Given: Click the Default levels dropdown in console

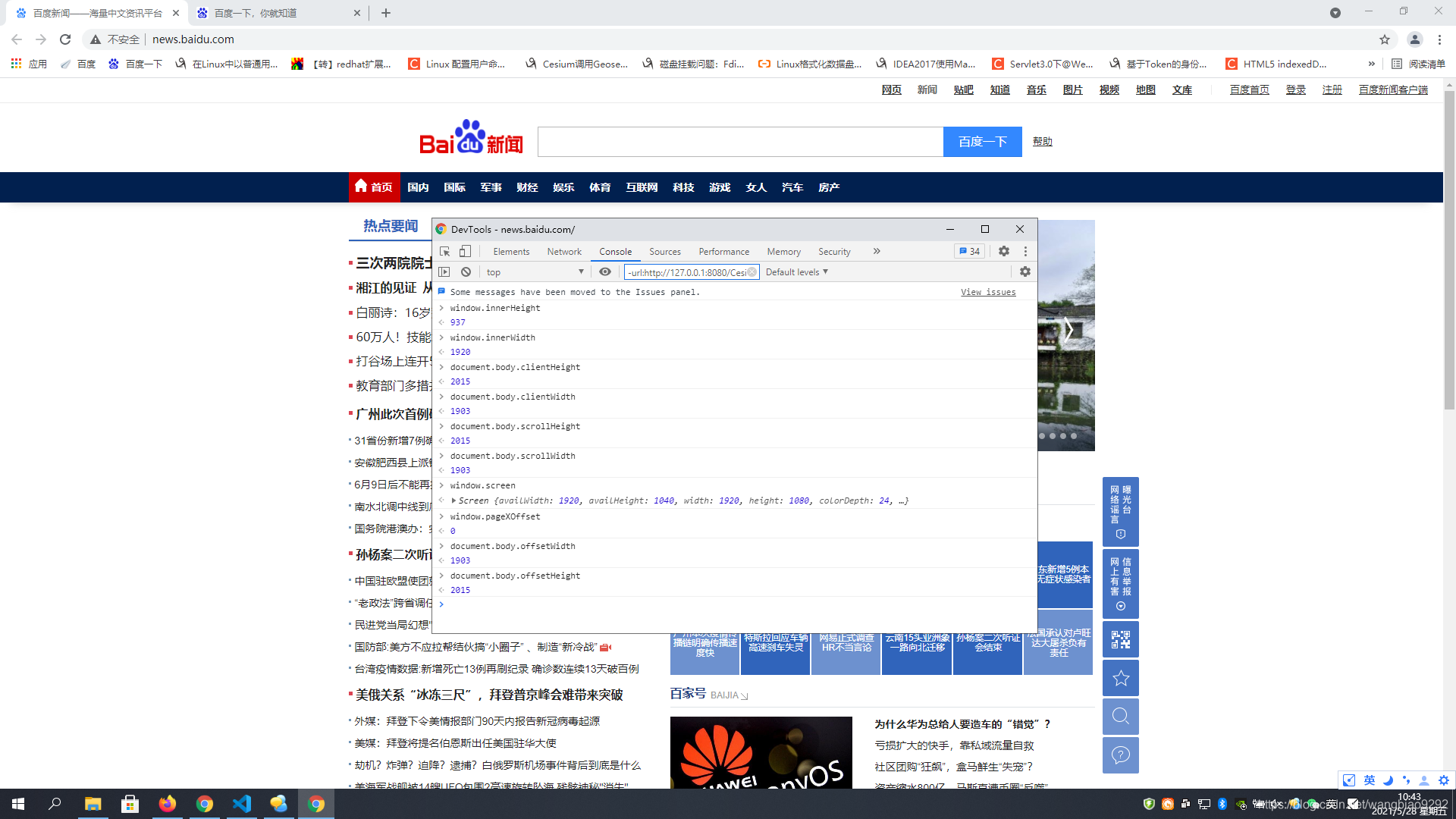Looking at the screenshot, I should click(795, 272).
